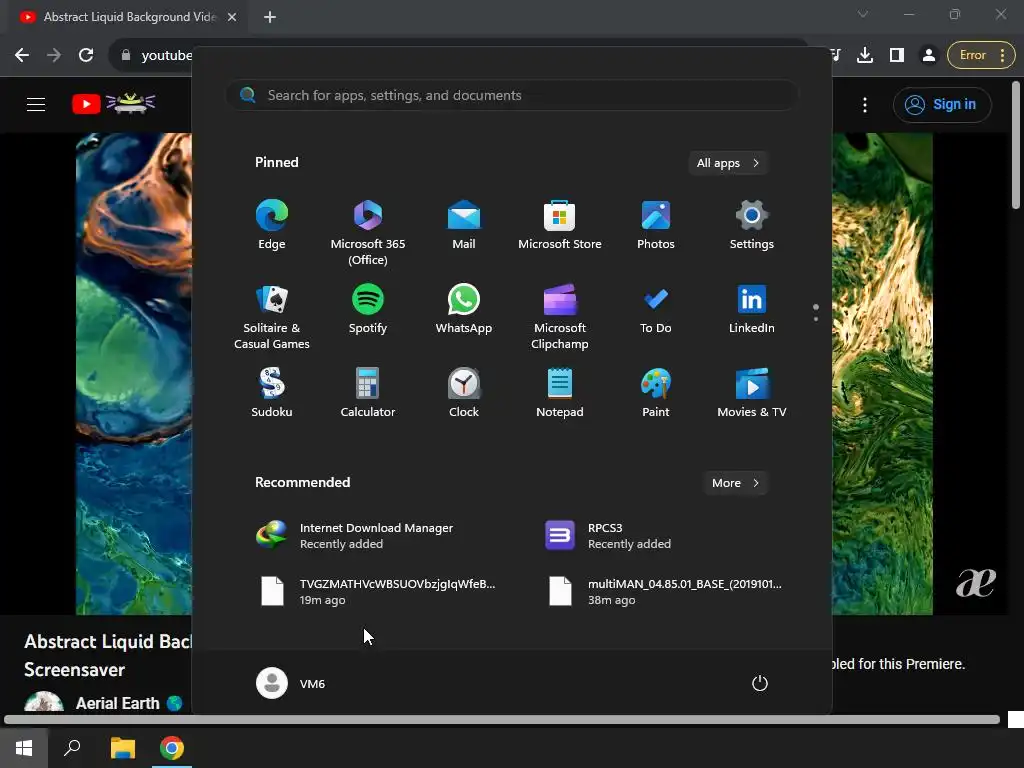Open Chrome profile icon
This screenshot has height=768, width=1024.
point(929,55)
